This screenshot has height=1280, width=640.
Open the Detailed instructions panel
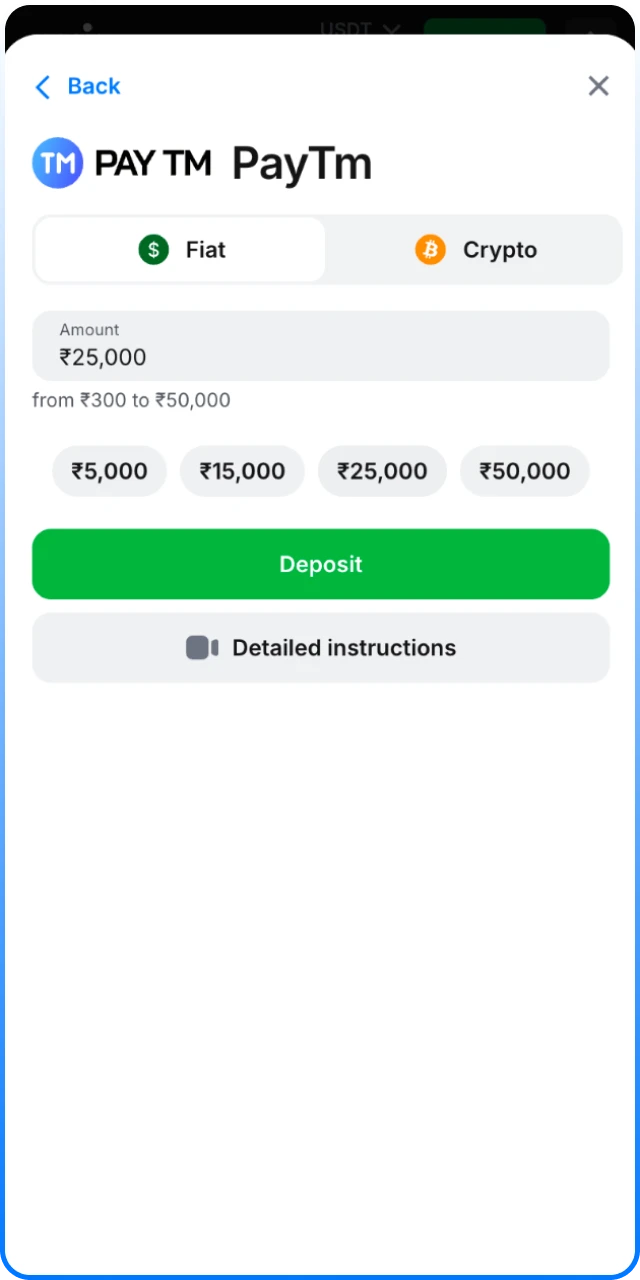coord(321,647)
